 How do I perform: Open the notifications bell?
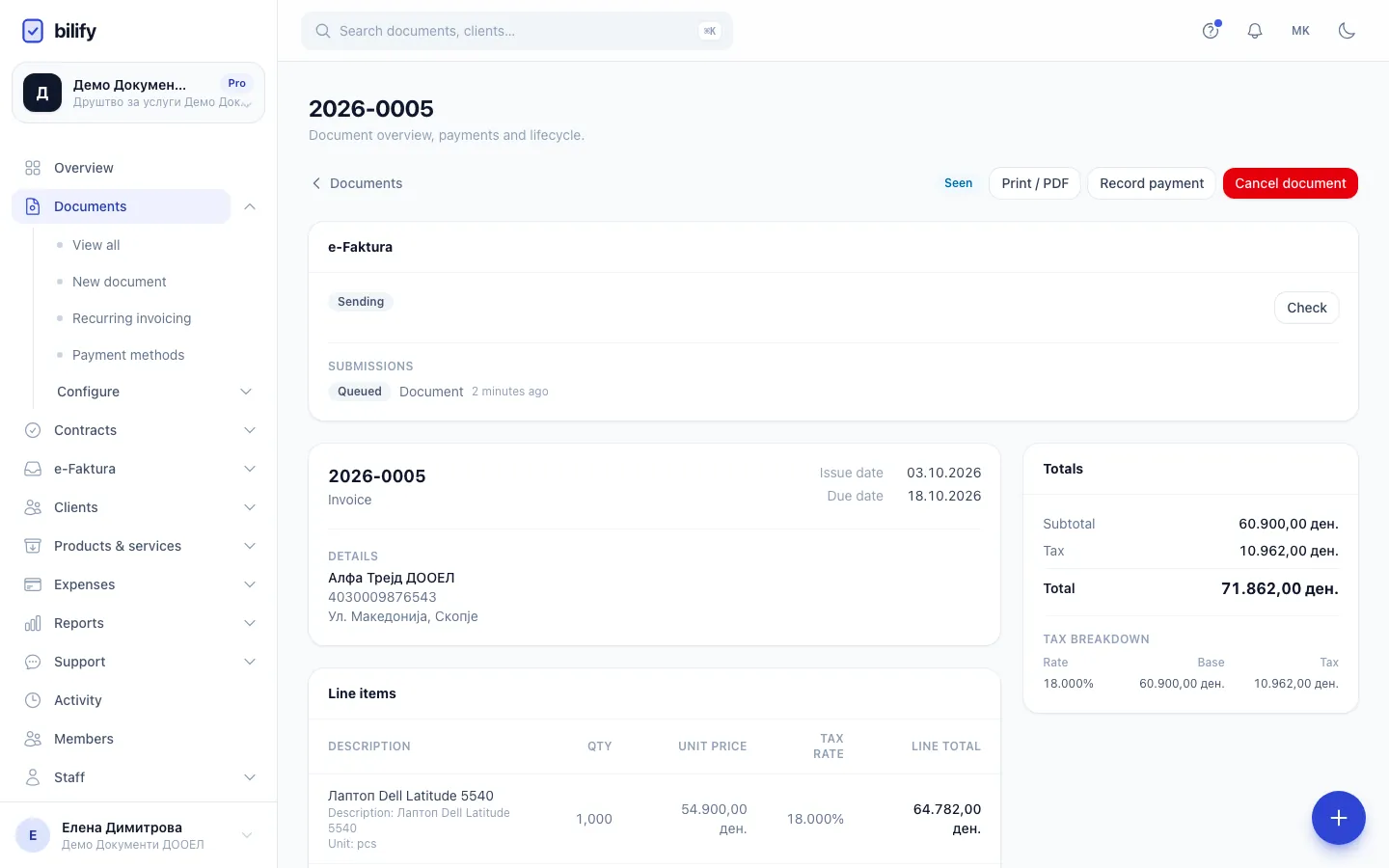tap(1255, 31)
